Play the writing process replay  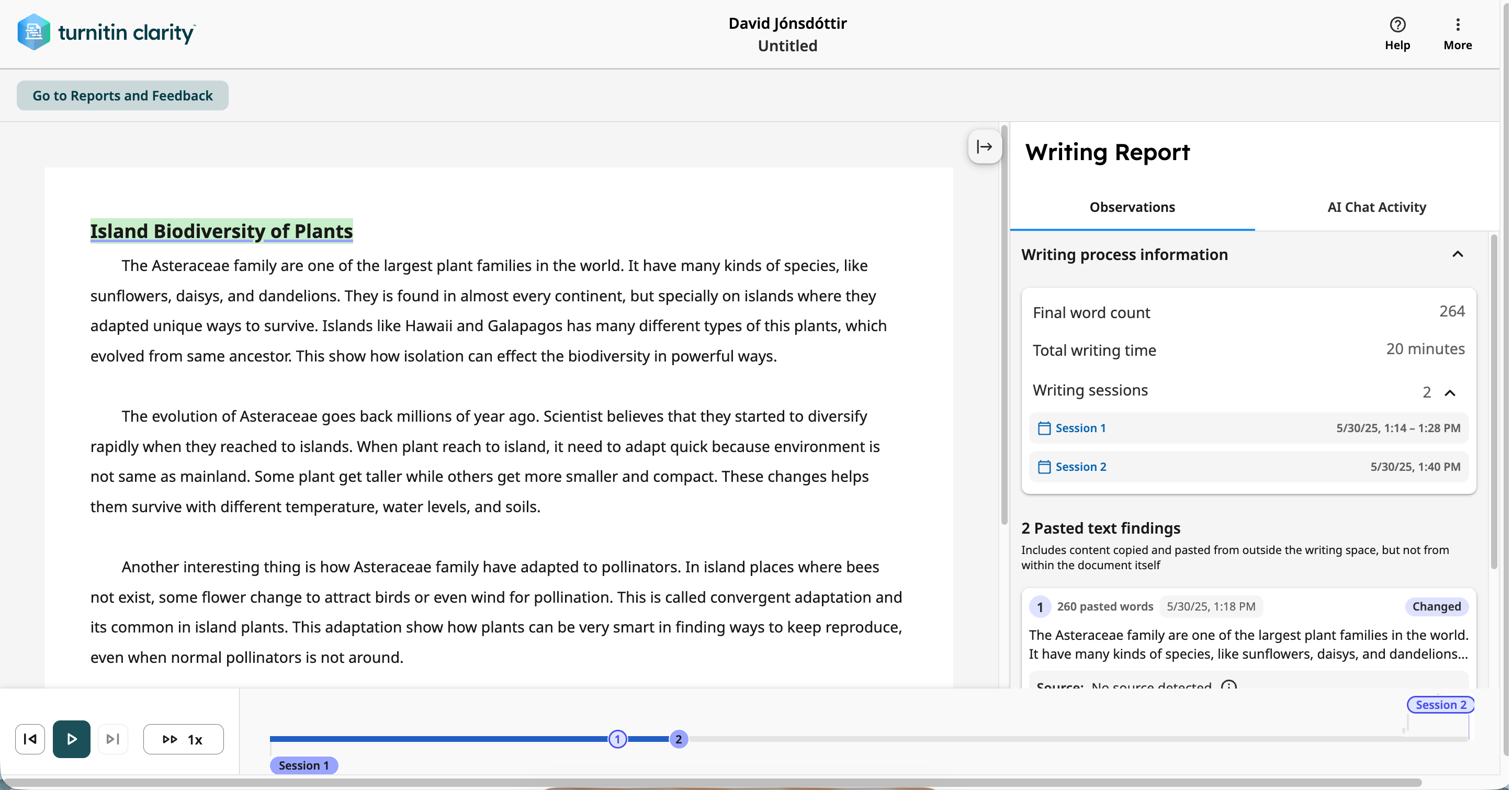pyautogui.click(x=72, y=739)
